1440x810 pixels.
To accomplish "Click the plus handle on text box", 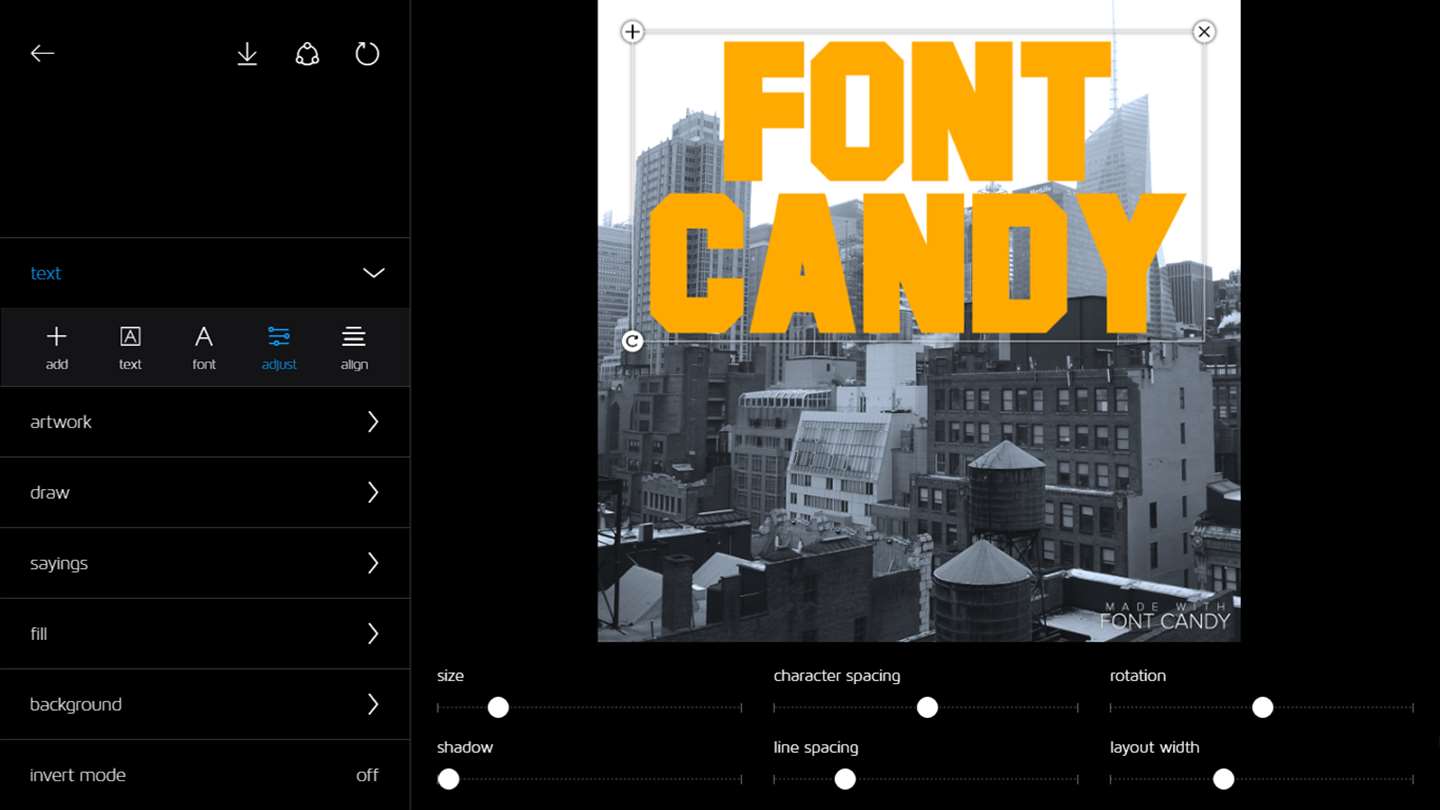I will 632,32.
